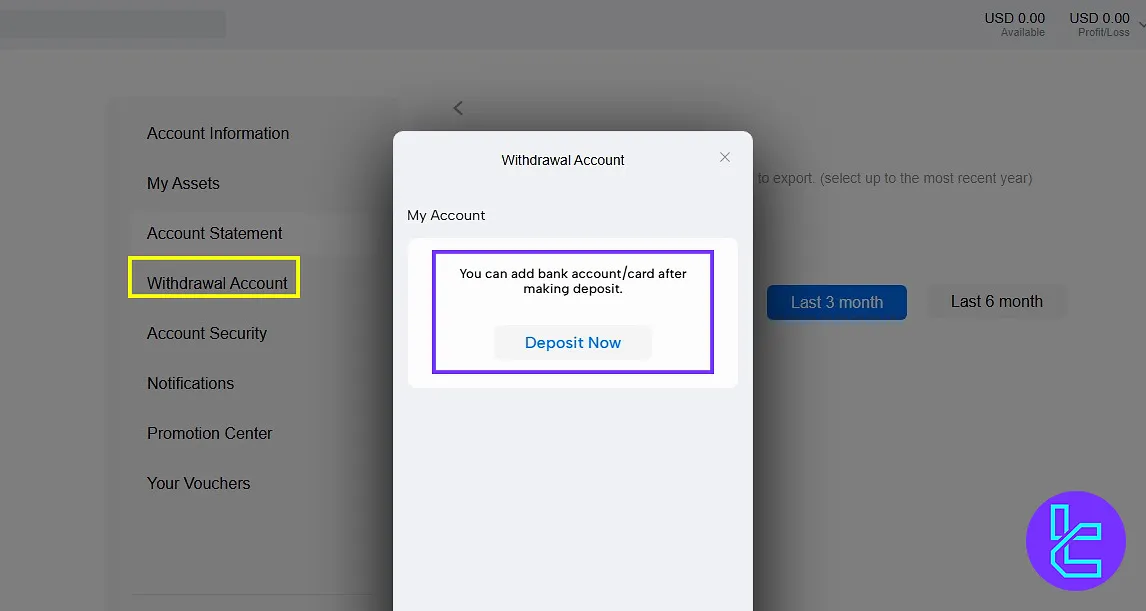Show Your Vouchers page
The image size is (1146, 611).
pyautogui.click(x=198, y=483)
